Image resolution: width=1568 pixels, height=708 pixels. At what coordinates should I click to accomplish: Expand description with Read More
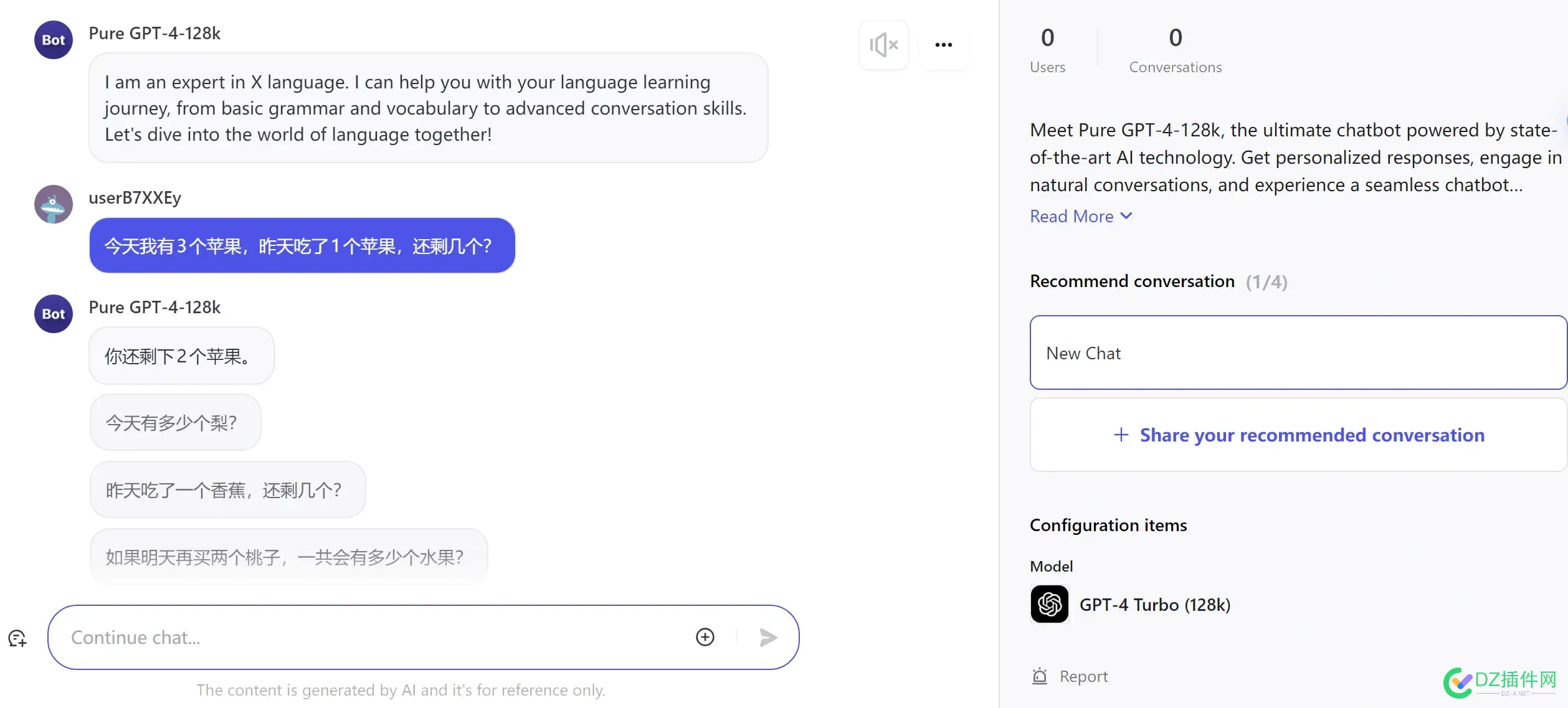tap(1081, 216)
